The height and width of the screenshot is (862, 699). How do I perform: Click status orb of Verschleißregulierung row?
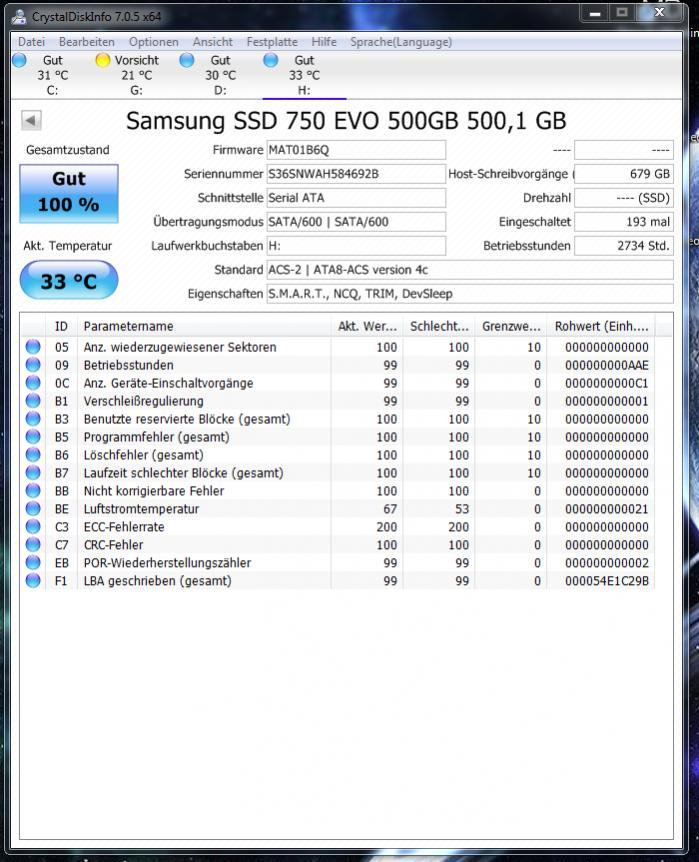(x=33, y=400)
